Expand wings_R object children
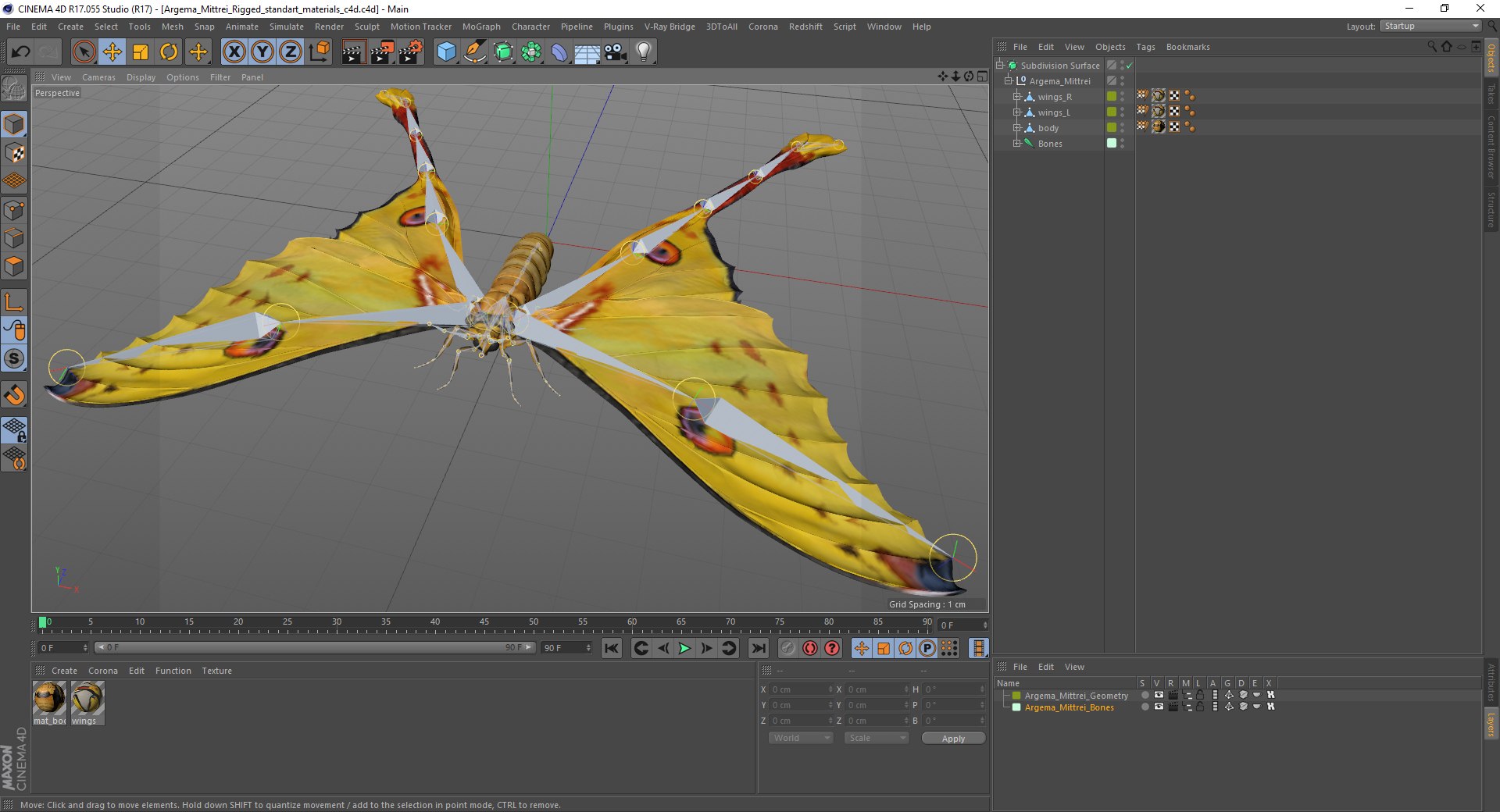The width and height of the screenshot is (1500, 812). pyautogui.click(x=1016, y=97)
